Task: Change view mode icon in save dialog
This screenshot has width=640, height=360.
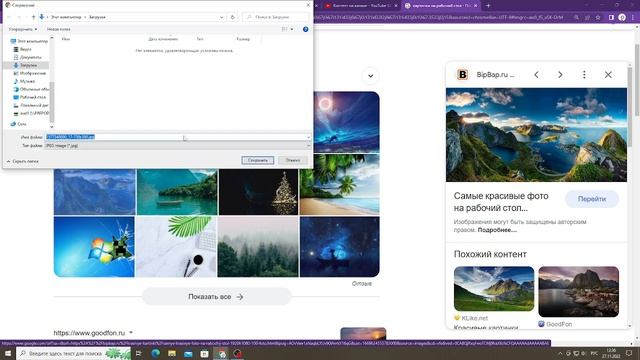Action: click(x=284, y=29)
